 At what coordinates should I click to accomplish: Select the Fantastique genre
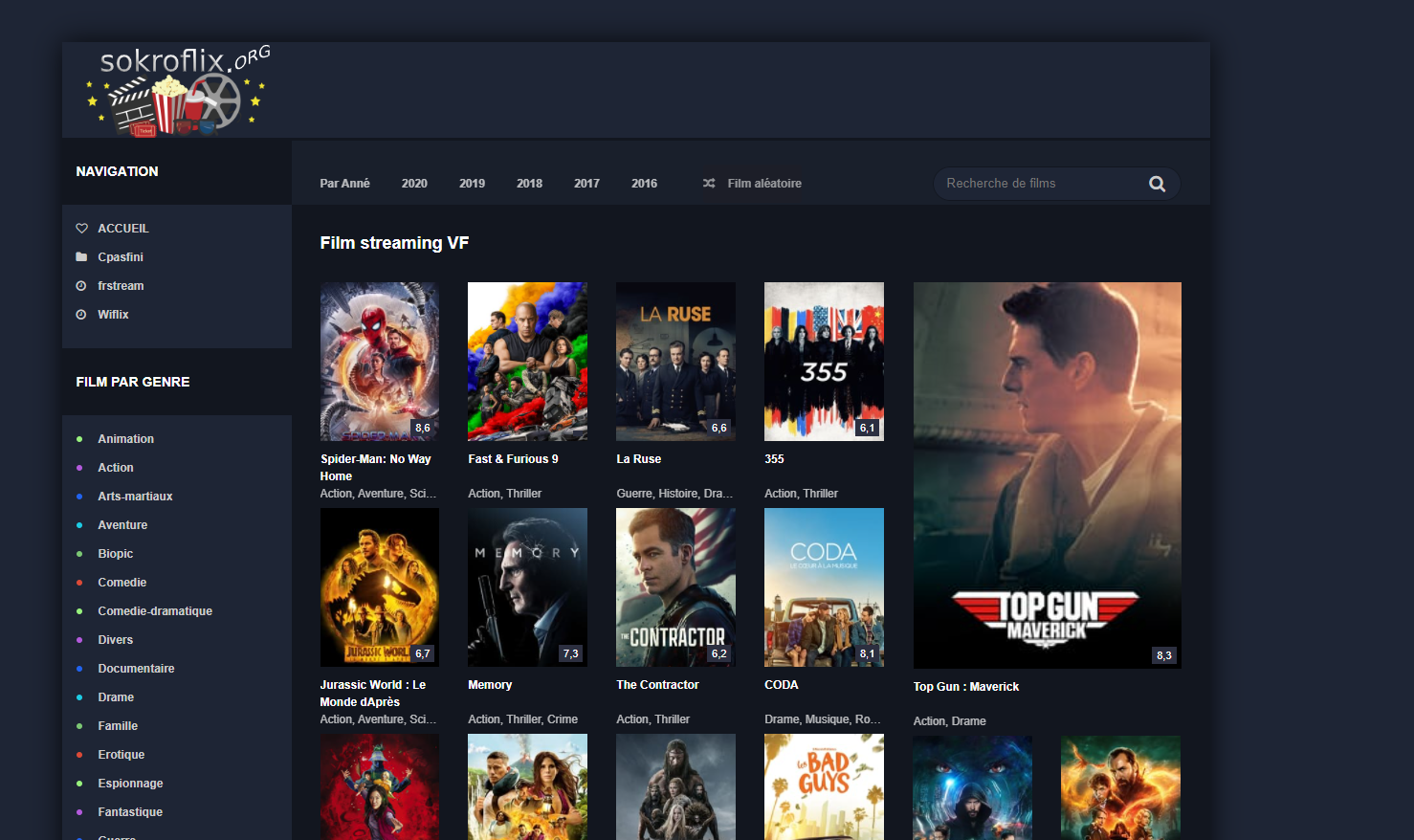coord(130,812)
